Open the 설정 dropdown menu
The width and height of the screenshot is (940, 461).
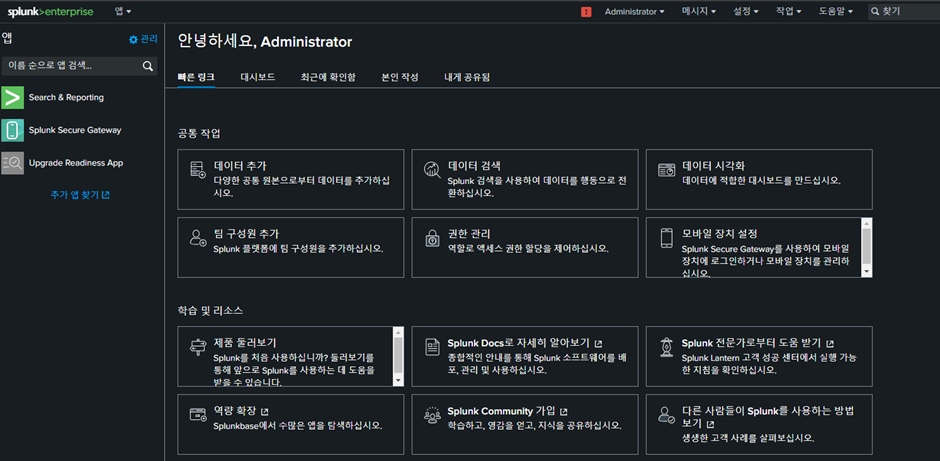tap(746, 11)
